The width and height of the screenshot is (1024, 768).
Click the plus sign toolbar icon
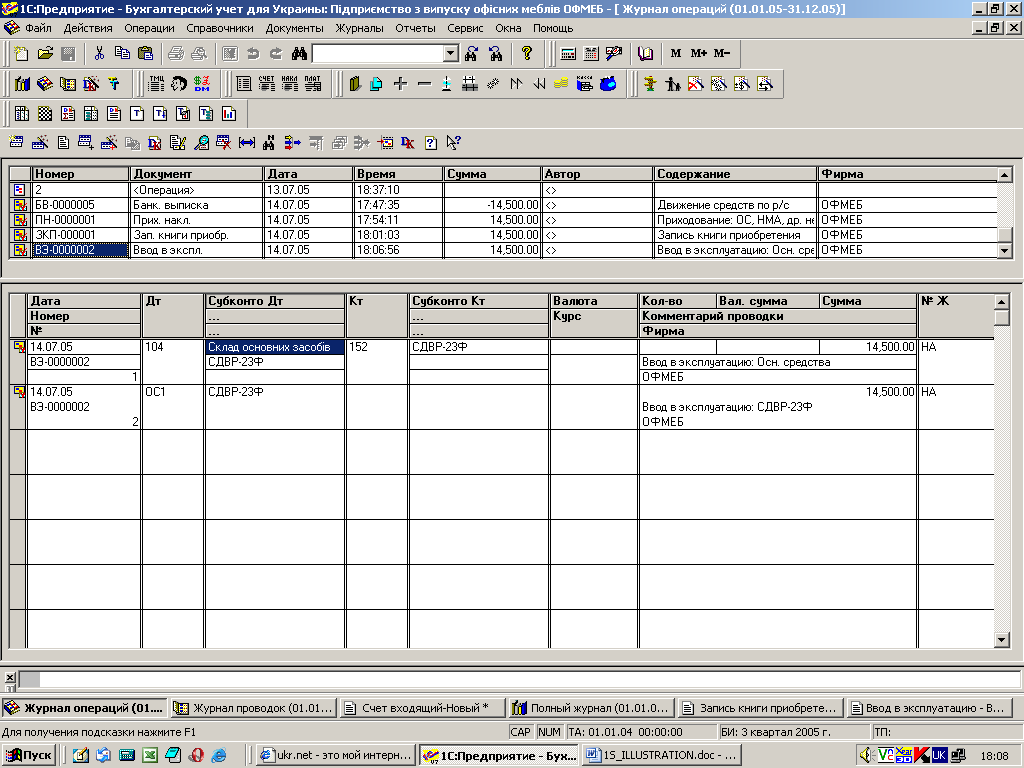[400, 84]
